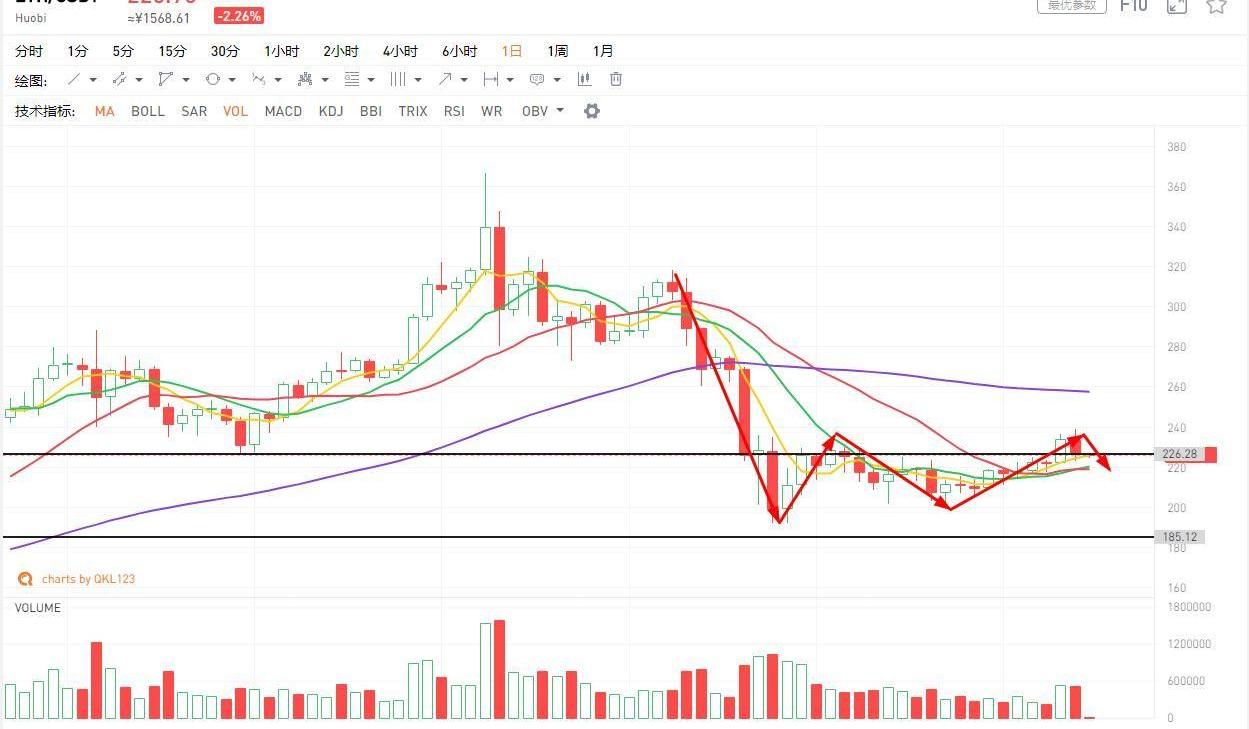Open dropdown beside the zigzag wave tool
This screenshot has height=729, width=1249.
pyautogui.click(x=278, y=80)
